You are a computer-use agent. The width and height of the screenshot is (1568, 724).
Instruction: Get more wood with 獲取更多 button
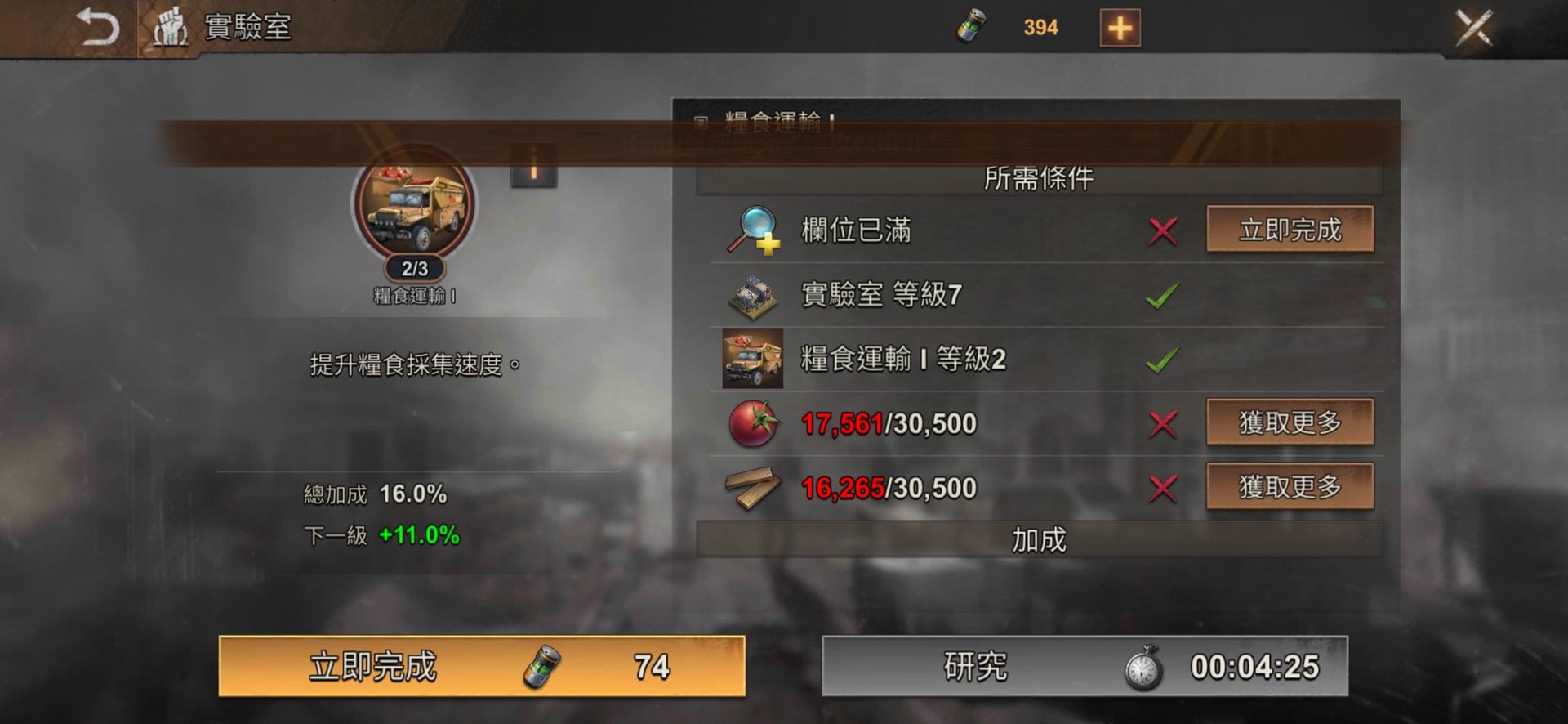(1290, 486)
